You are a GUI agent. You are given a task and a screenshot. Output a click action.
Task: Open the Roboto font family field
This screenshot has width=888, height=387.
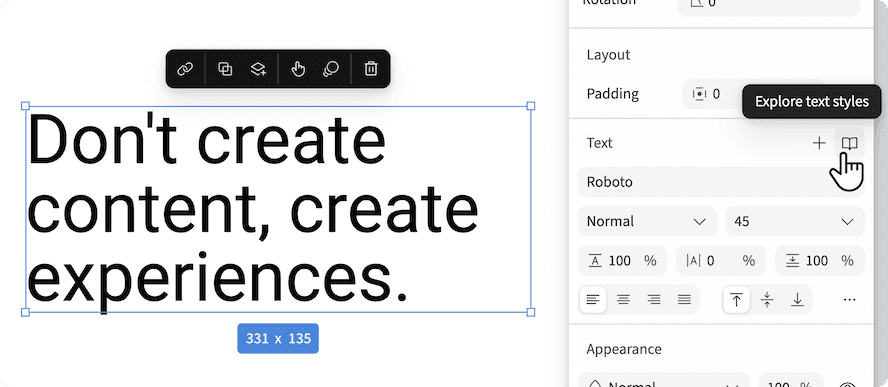721,182
